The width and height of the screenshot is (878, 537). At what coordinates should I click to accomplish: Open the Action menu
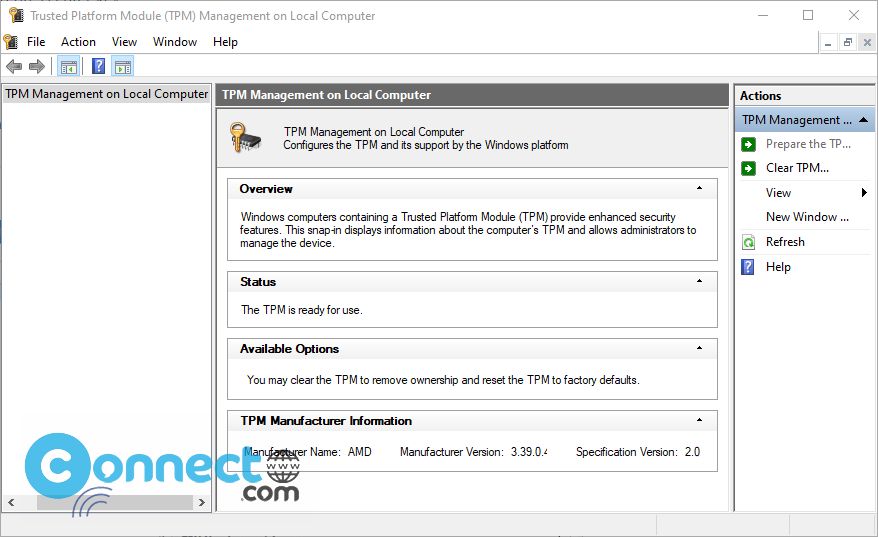point(78,42)
